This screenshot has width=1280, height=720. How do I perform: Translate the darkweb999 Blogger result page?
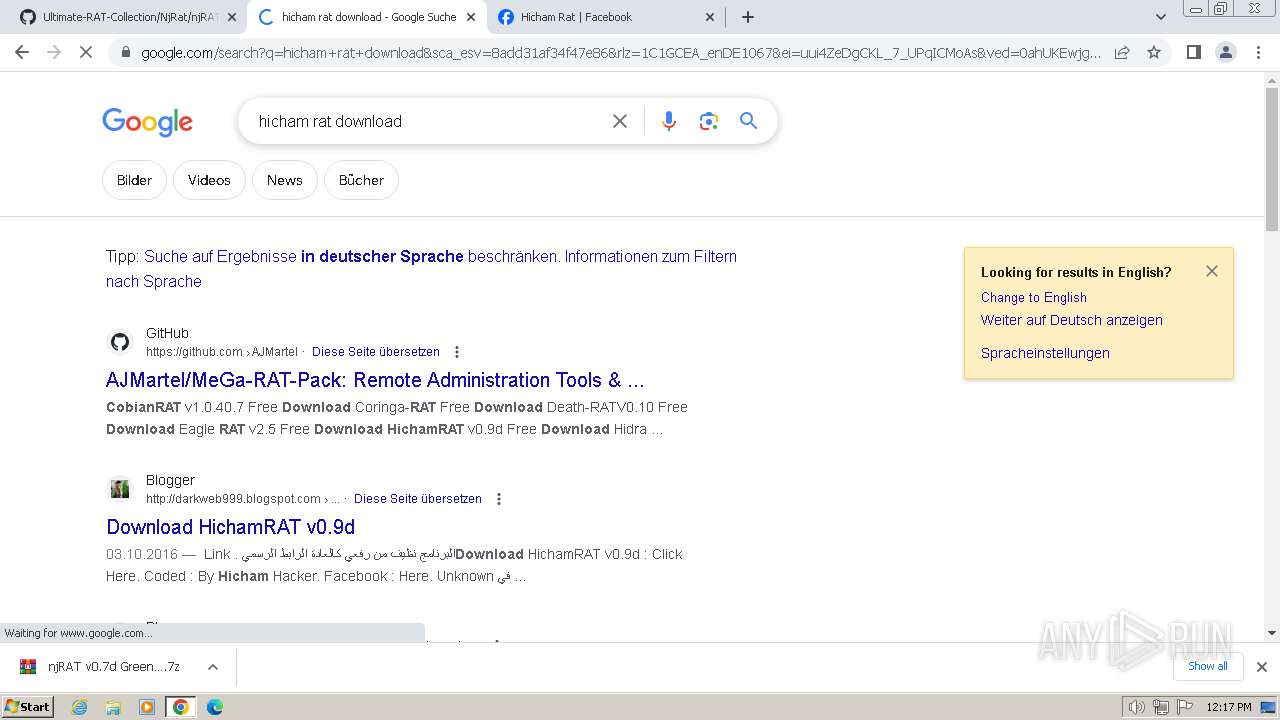click(x=417, y=499)
